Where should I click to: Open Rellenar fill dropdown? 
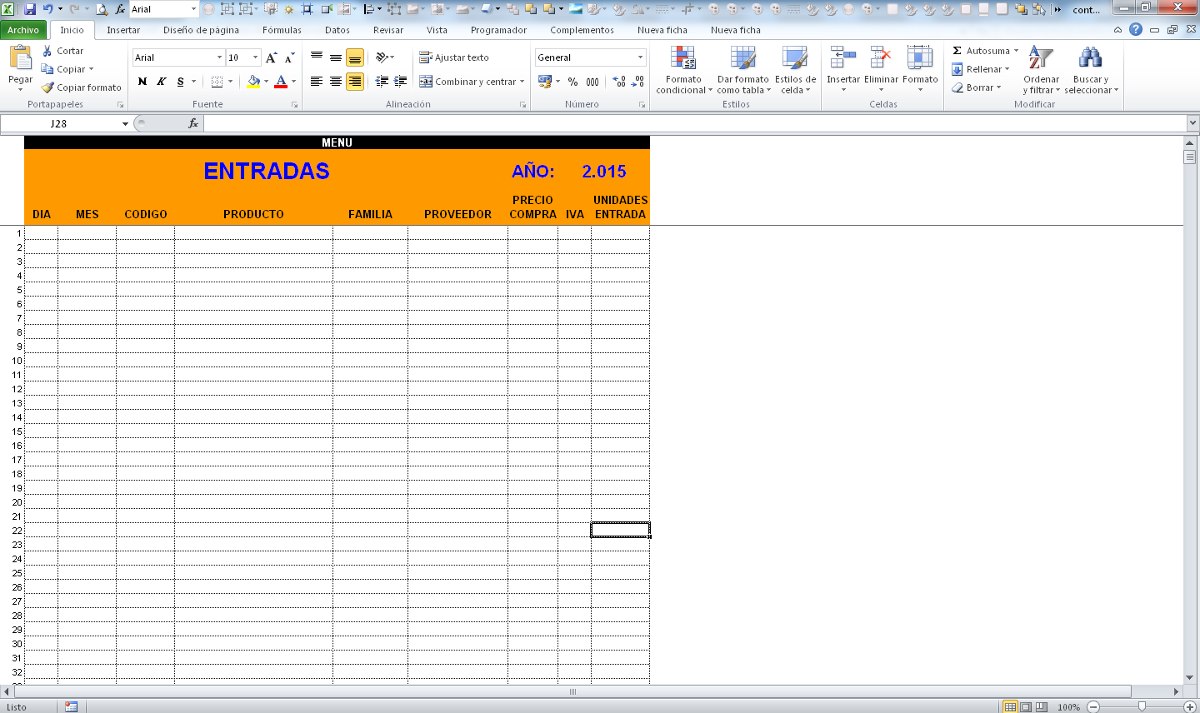pos(980,70)
